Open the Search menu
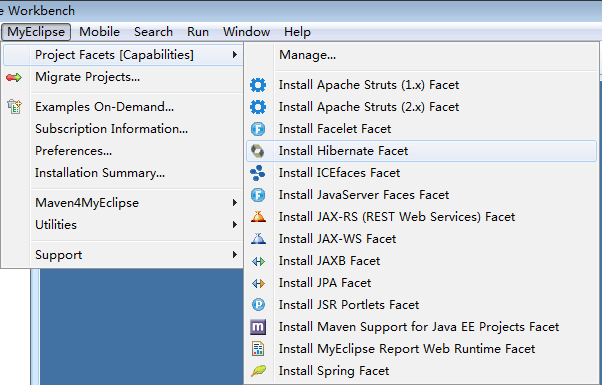The width and height of the screenshot is (602, 385). [x=153, y=32]
